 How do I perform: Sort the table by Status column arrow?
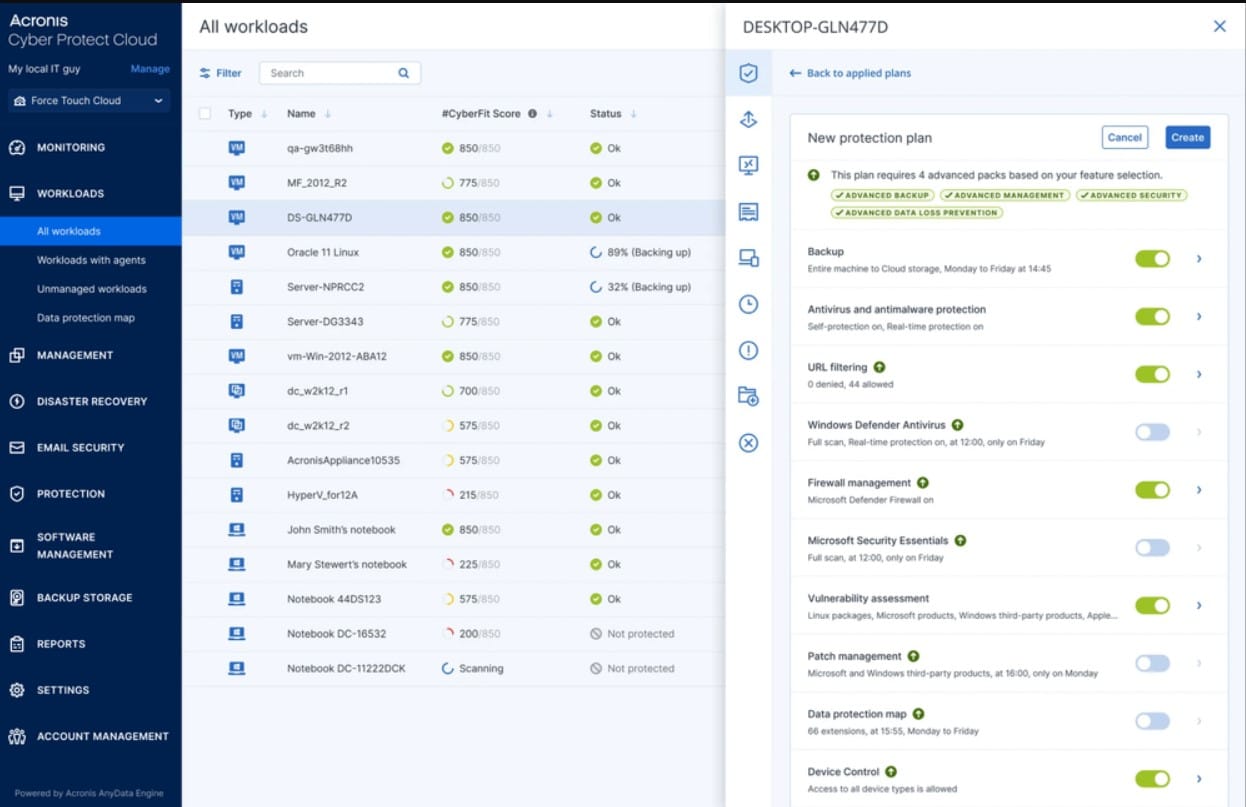(x=634, y=114)
